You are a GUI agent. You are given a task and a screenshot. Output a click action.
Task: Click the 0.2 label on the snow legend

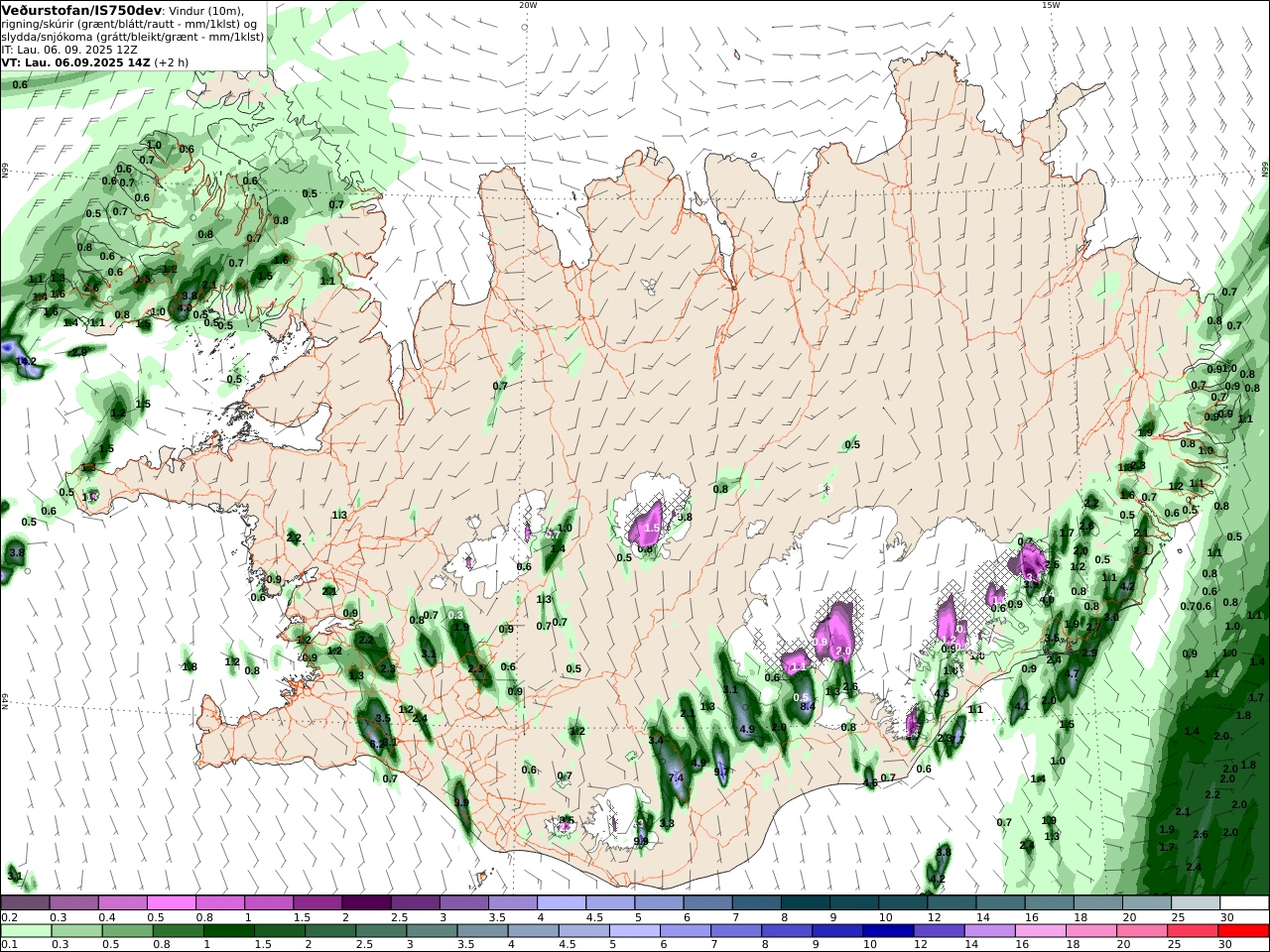[9, 917]
